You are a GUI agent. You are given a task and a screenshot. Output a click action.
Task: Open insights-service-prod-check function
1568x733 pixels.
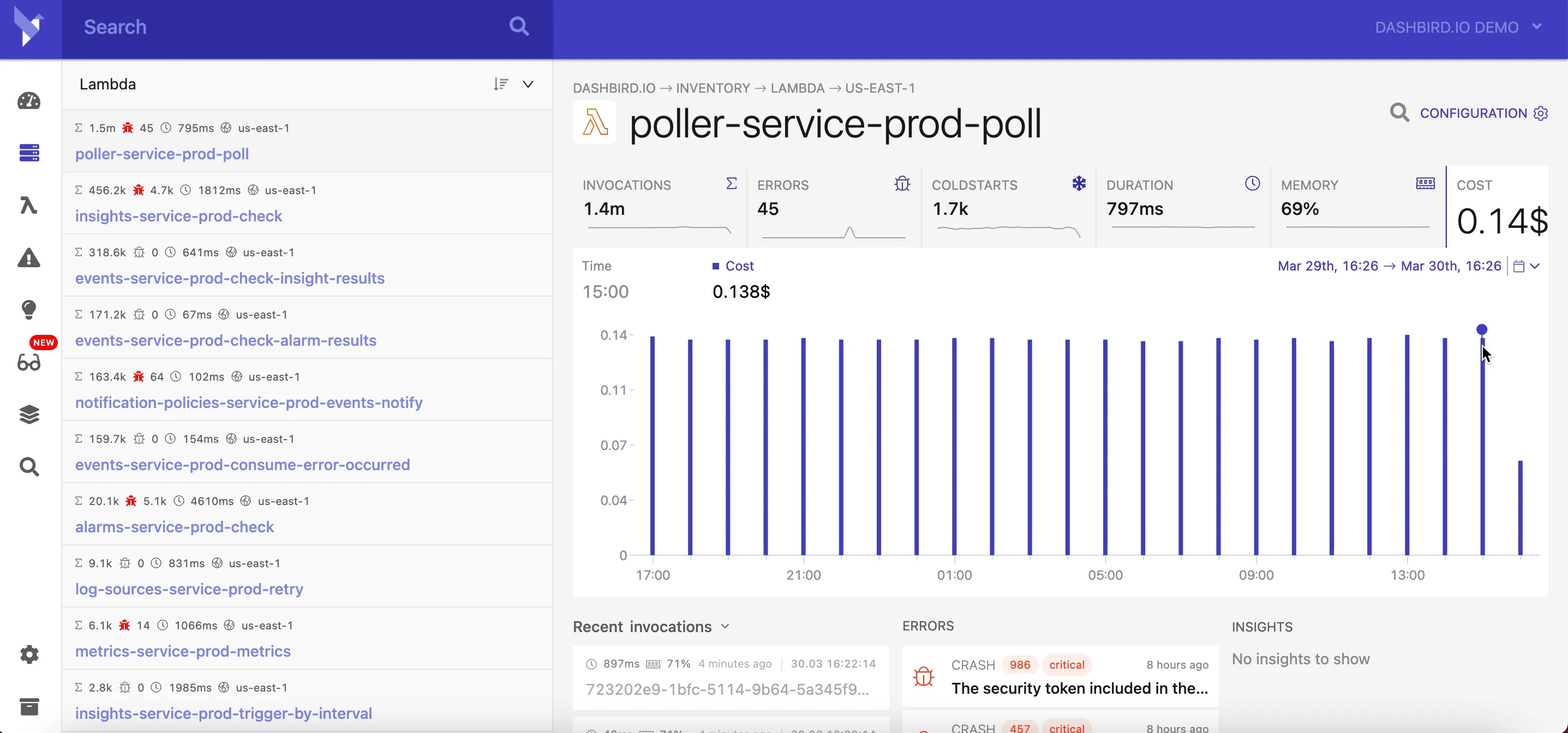[x=178, y=216]
